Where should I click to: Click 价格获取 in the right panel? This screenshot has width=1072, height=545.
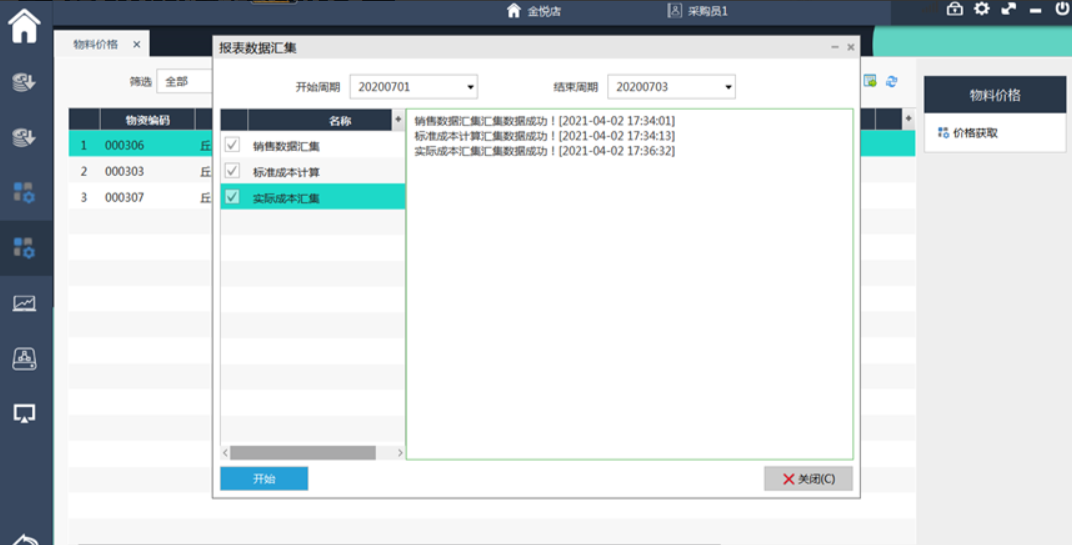tap(973, 133)
